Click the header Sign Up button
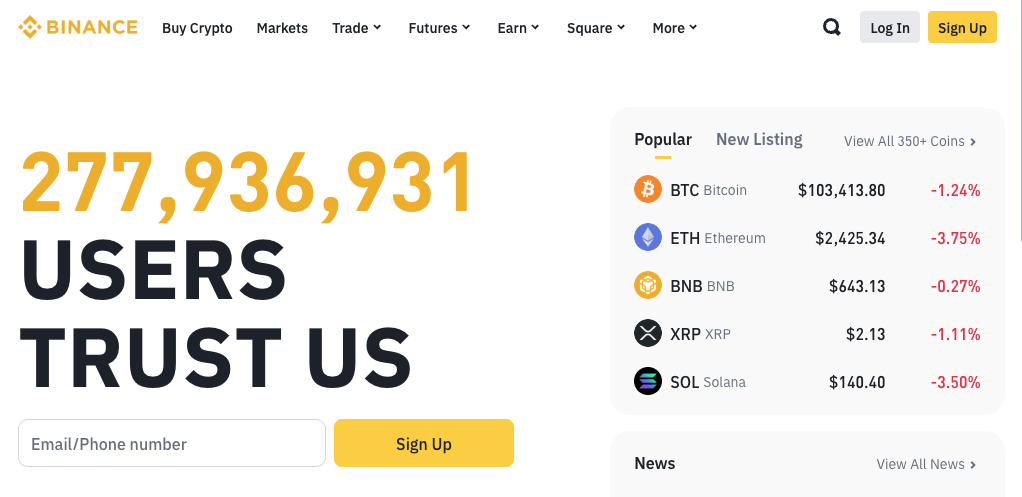This screenshot has width=1022, height=497. coord(962,27)
